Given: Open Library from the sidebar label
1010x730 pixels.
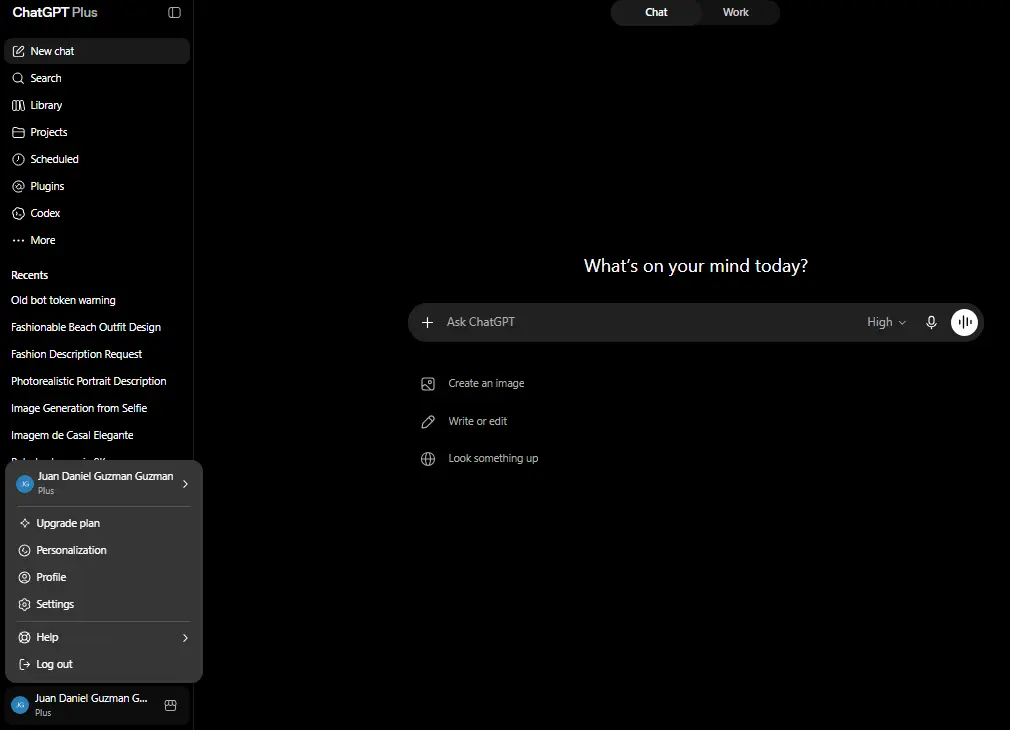Looking at the screenshot, I should (46, 105).
